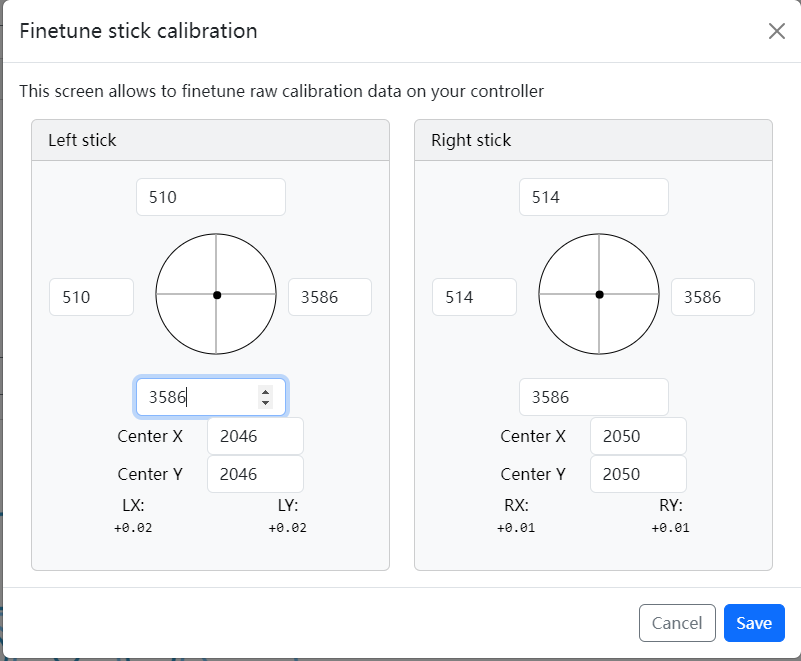Click the Right stick panel header
801x661 pixels.
[593, 140]
